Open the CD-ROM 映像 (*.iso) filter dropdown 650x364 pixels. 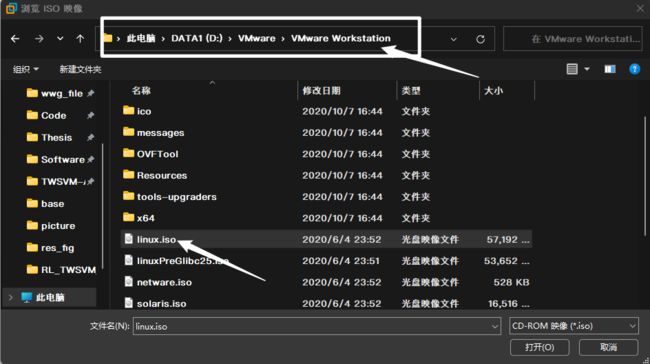[x=574, y=326]
